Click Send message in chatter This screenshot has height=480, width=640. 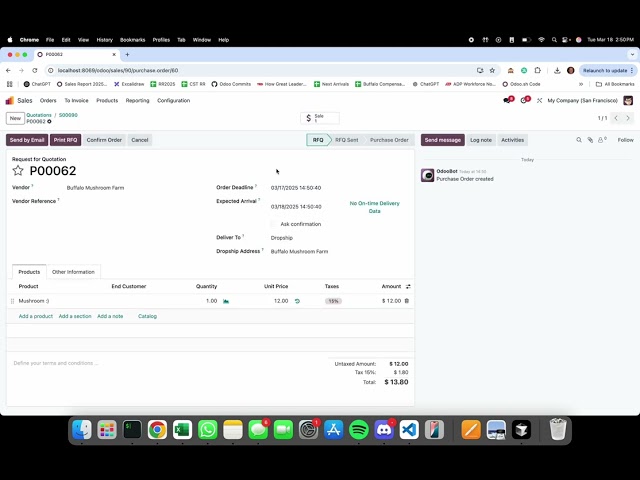442,140
